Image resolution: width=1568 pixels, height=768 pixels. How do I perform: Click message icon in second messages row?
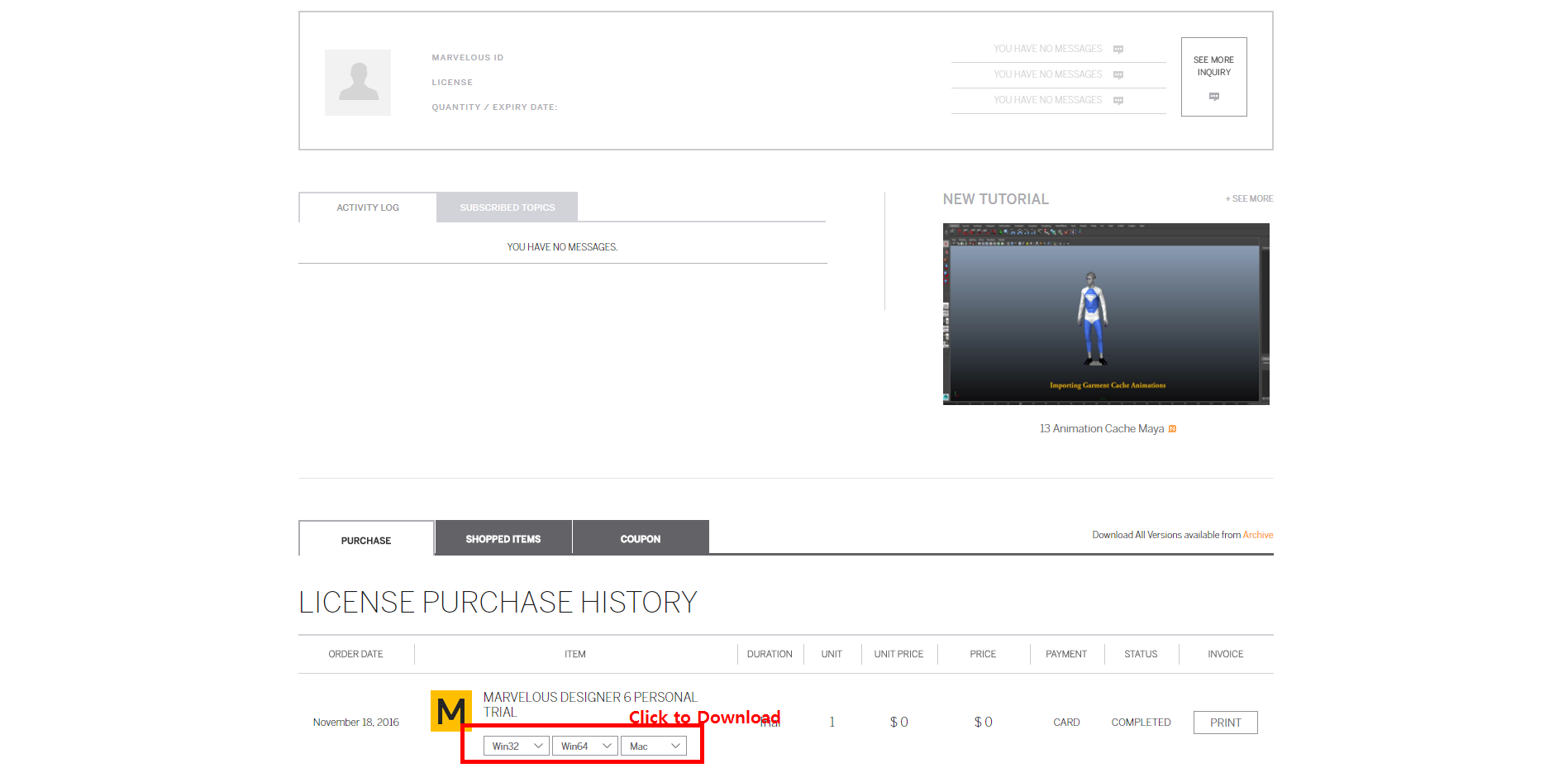click(x=1118, y=75)
